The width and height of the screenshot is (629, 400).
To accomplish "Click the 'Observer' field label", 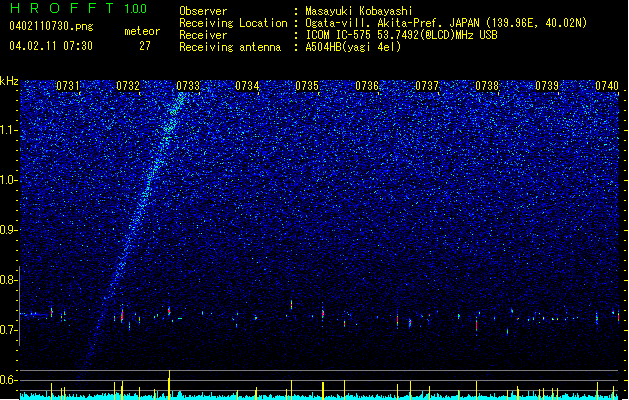I will (203, 11).
